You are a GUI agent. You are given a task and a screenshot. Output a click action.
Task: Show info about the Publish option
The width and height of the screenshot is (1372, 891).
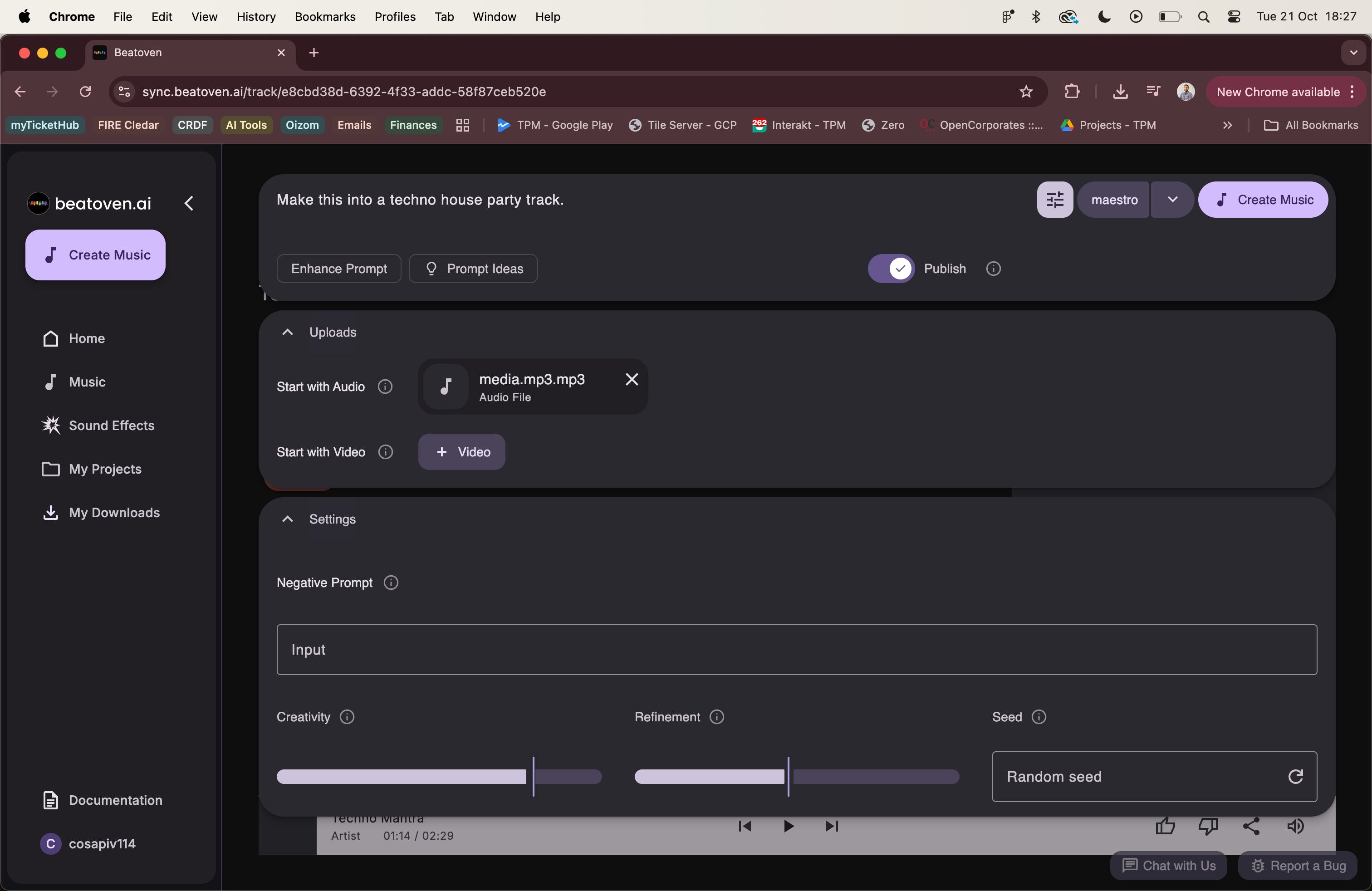993,269
